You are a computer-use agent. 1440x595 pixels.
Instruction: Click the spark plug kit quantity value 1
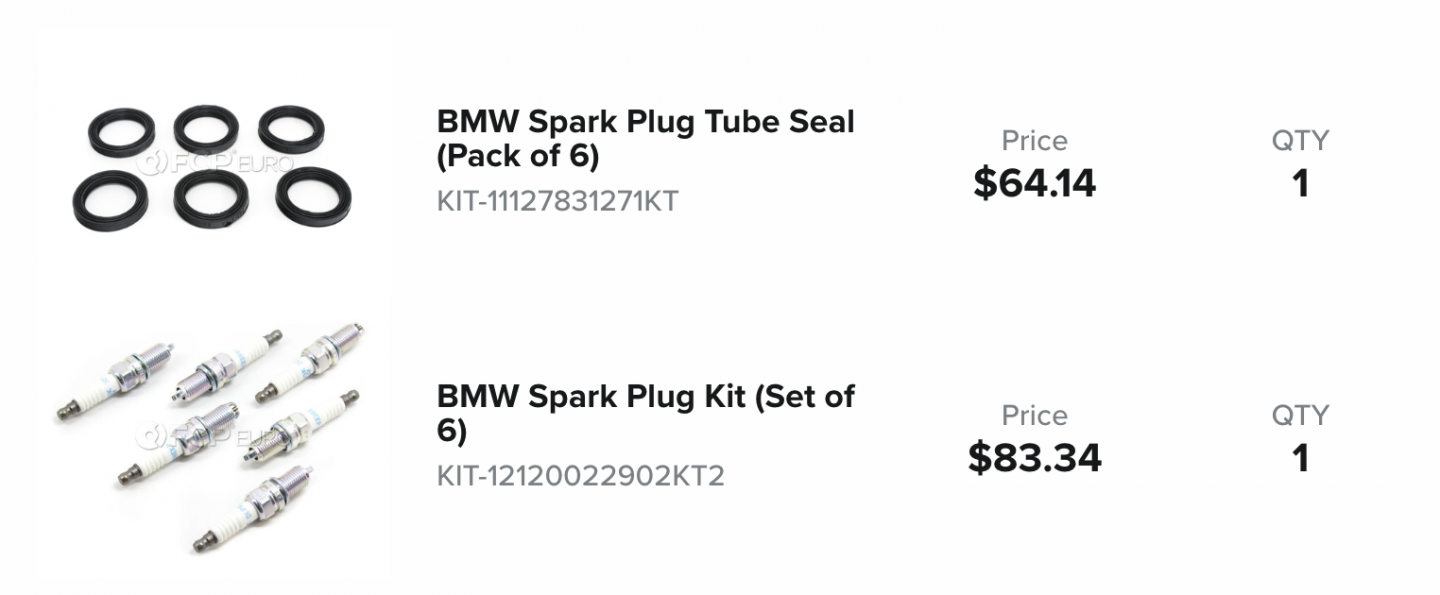click(1300, 458)
